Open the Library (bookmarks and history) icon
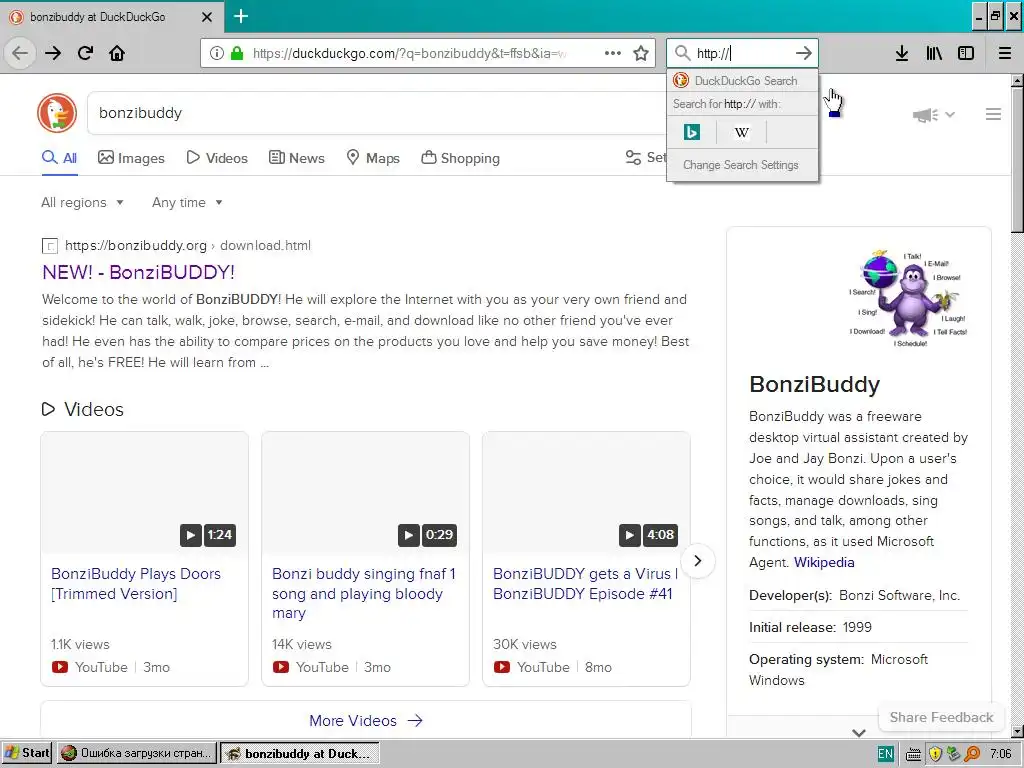Viewport: 1024px width, 768px height. [935, 53]
